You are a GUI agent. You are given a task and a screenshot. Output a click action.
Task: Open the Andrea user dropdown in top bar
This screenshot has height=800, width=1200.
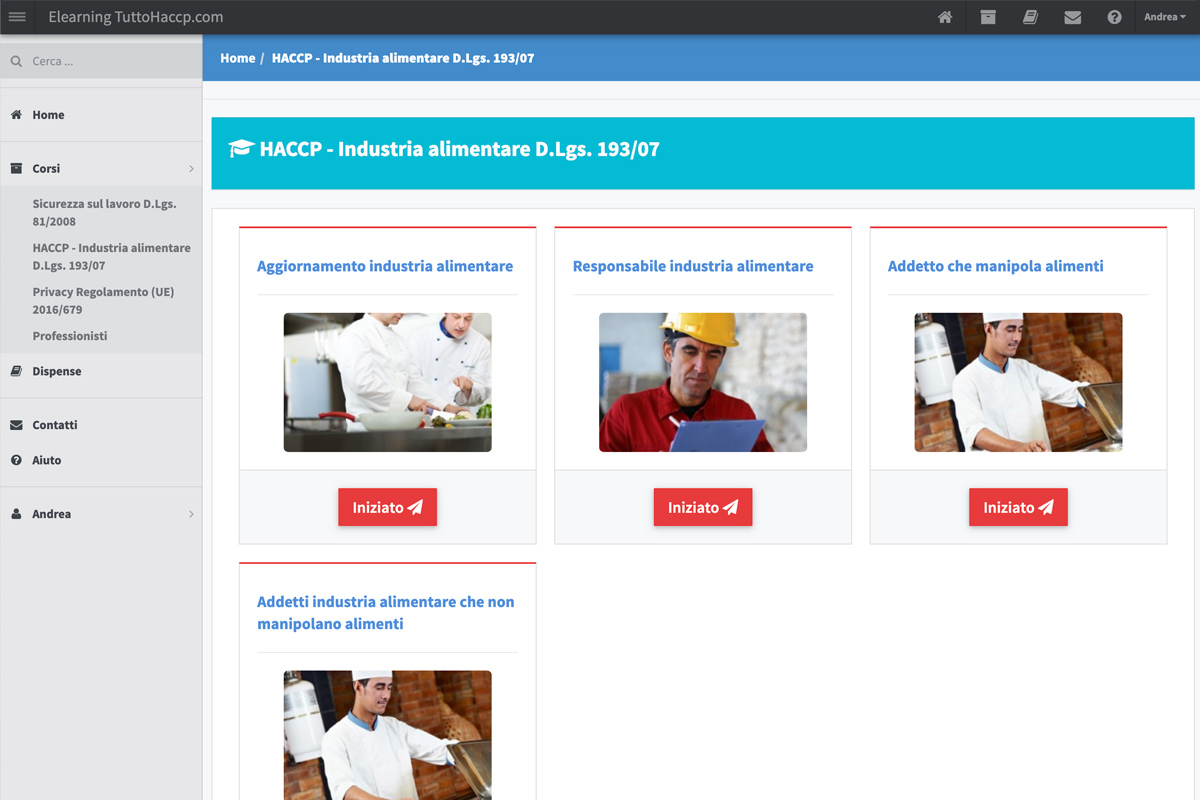[1164, 17]
